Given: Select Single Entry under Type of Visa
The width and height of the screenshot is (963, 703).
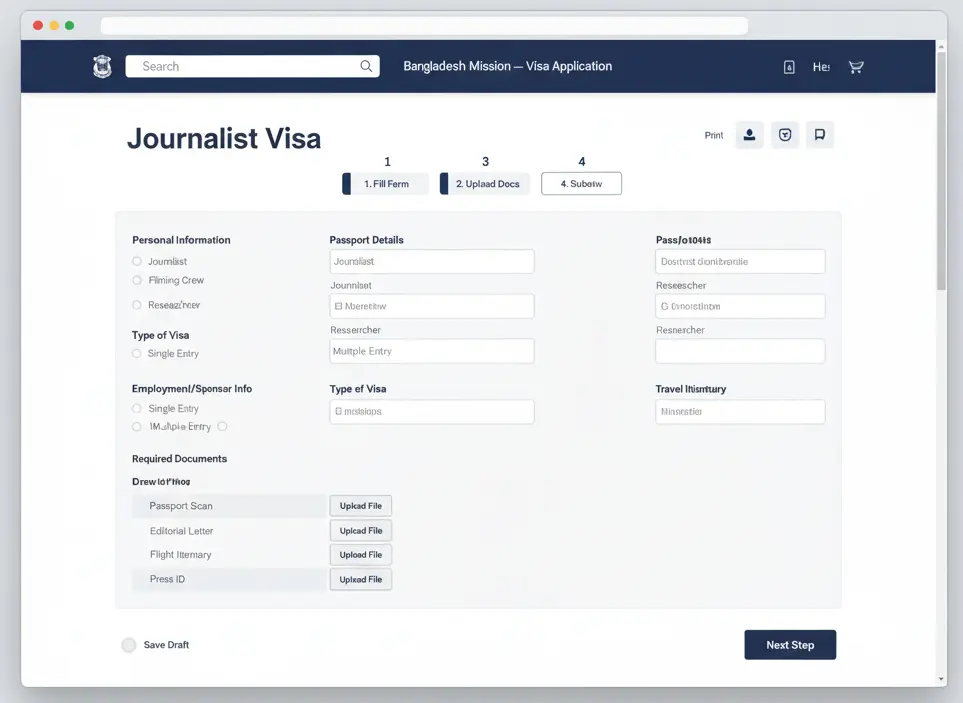Looking at the screenshot, I should (x=137, y=354).
